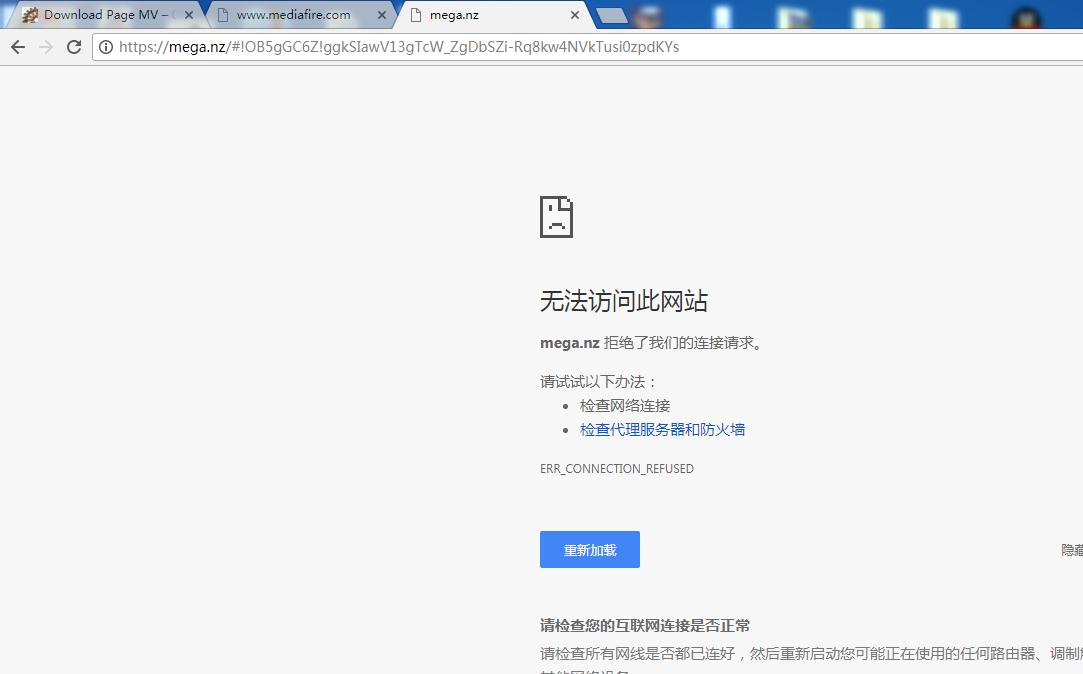
Task: Click the sad page error icon
Action: (x=556, y=217)
